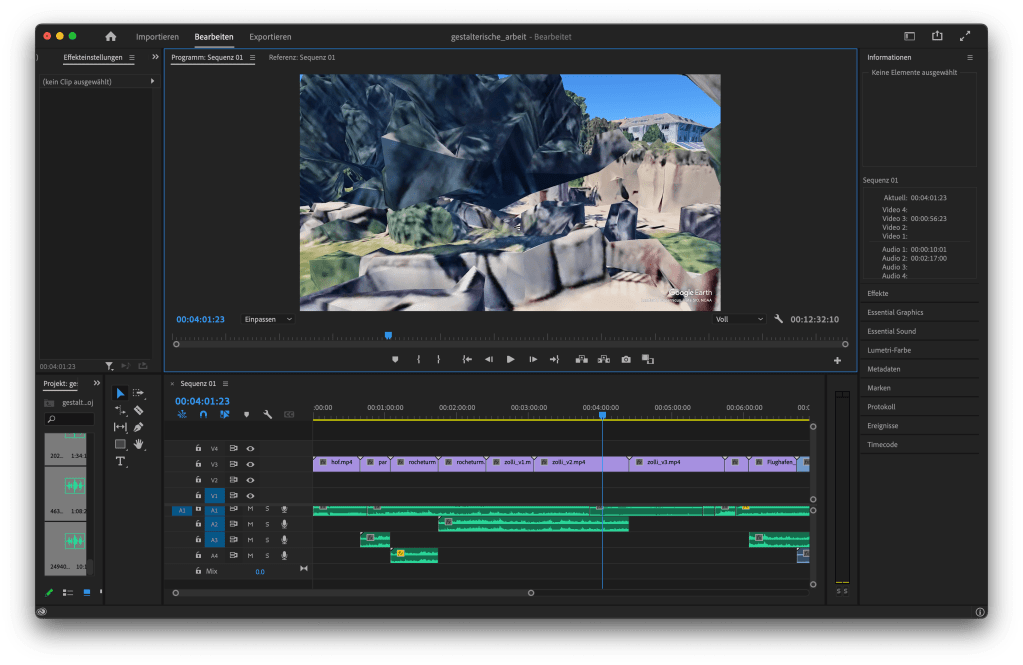Select the Hand tool
1023x665 pixels.
pyautogui.click(x=138, y=444)
